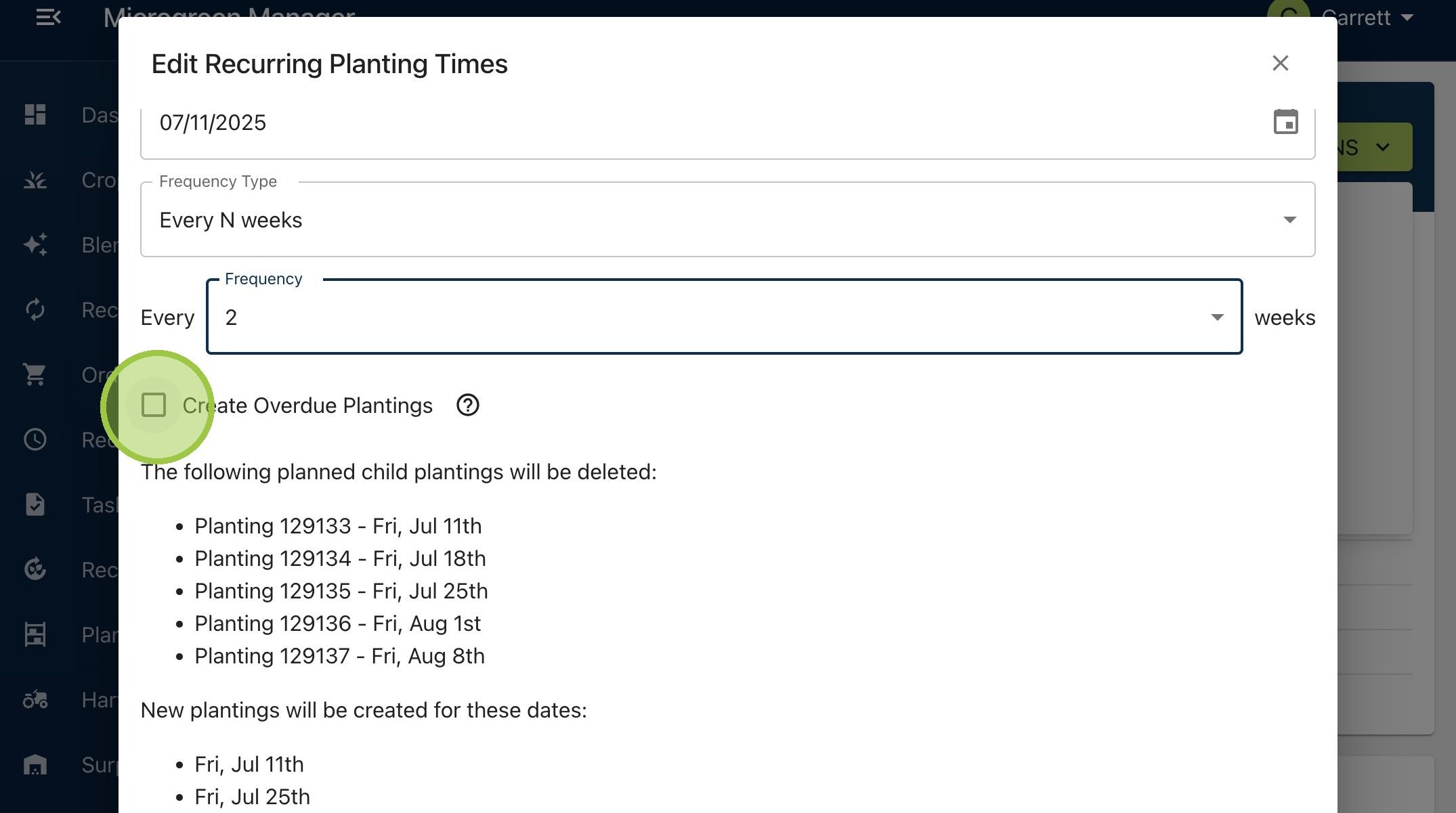Select the clock sidebar icon
The image size is (1456, 813).
coord(35,439)
